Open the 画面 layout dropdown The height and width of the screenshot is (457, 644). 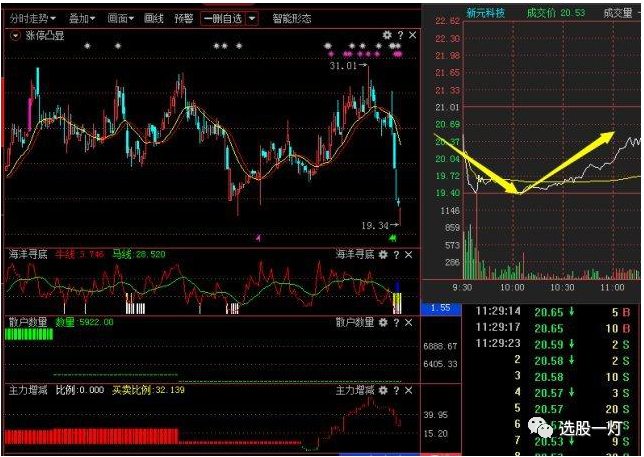[121, 18]
